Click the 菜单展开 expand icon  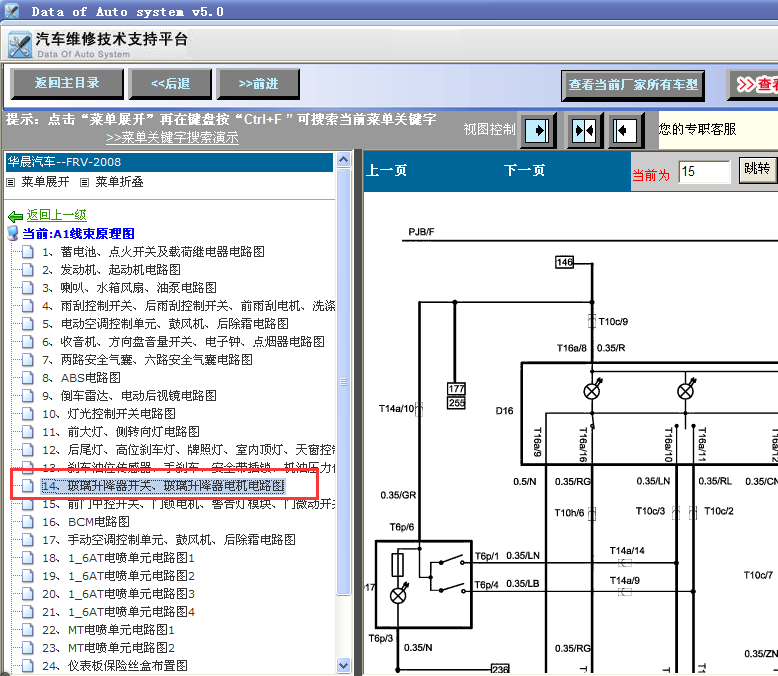(x=10, y=183)
